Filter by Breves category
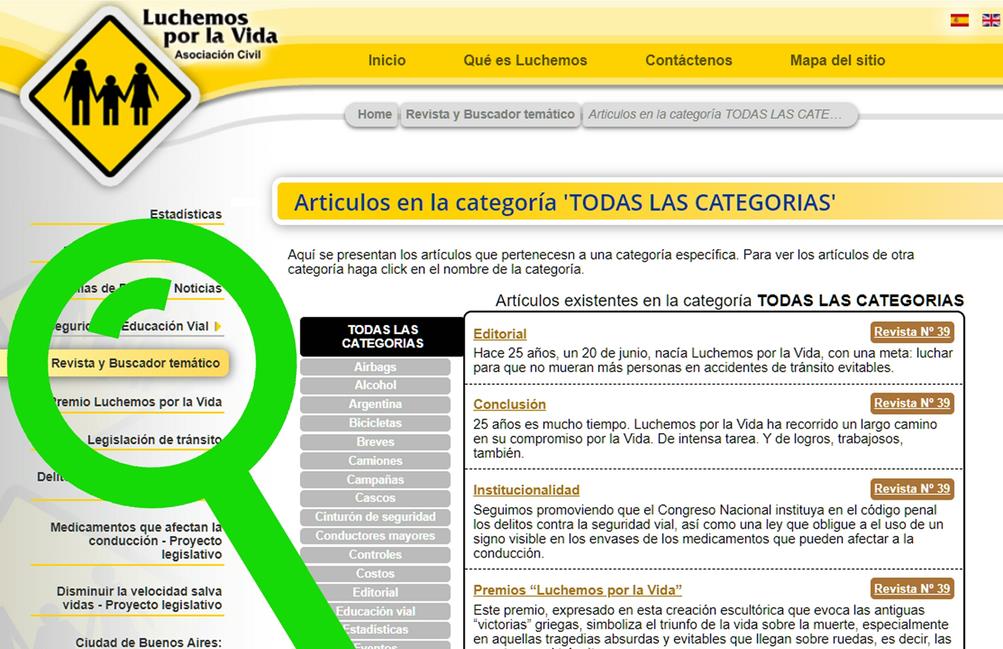 (x=375, y=442)
